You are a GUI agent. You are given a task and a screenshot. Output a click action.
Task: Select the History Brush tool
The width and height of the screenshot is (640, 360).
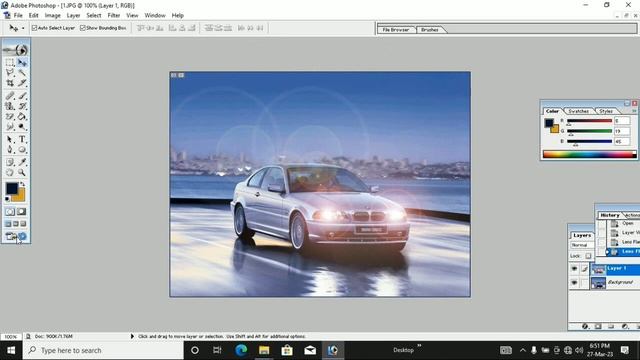click(22, 106)
